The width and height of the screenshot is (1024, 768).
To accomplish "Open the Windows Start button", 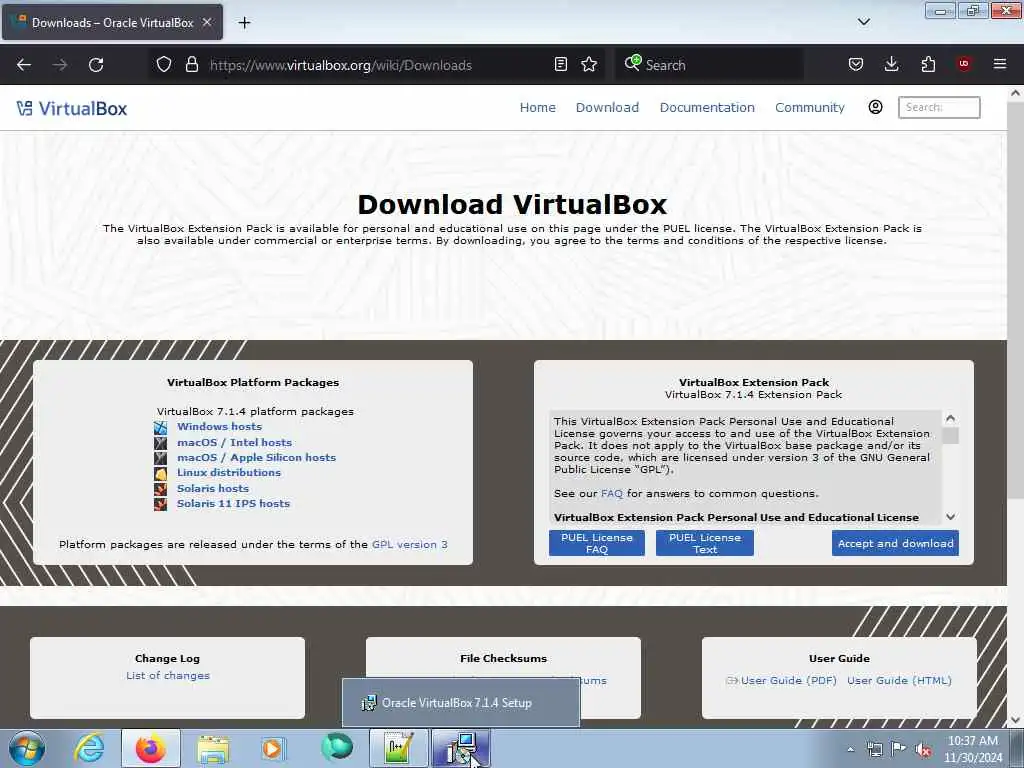I will click(27, 748).
